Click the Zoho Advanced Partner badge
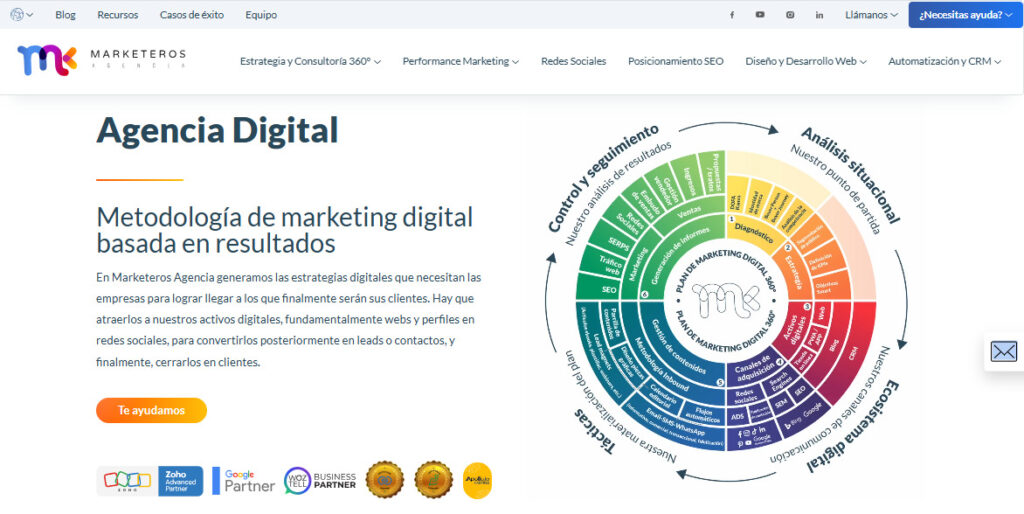Image resolution: width=1024 pixels, height=514 pixels. 150,481
